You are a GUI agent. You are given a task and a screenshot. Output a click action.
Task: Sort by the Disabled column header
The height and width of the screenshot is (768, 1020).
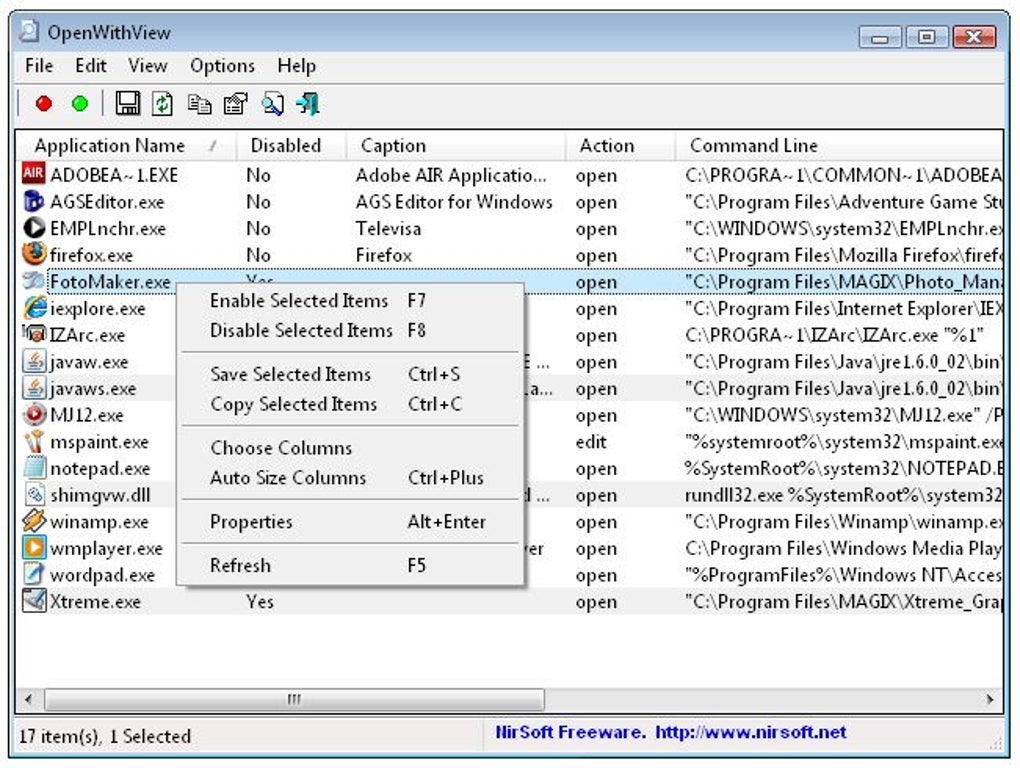click(291, 146)
